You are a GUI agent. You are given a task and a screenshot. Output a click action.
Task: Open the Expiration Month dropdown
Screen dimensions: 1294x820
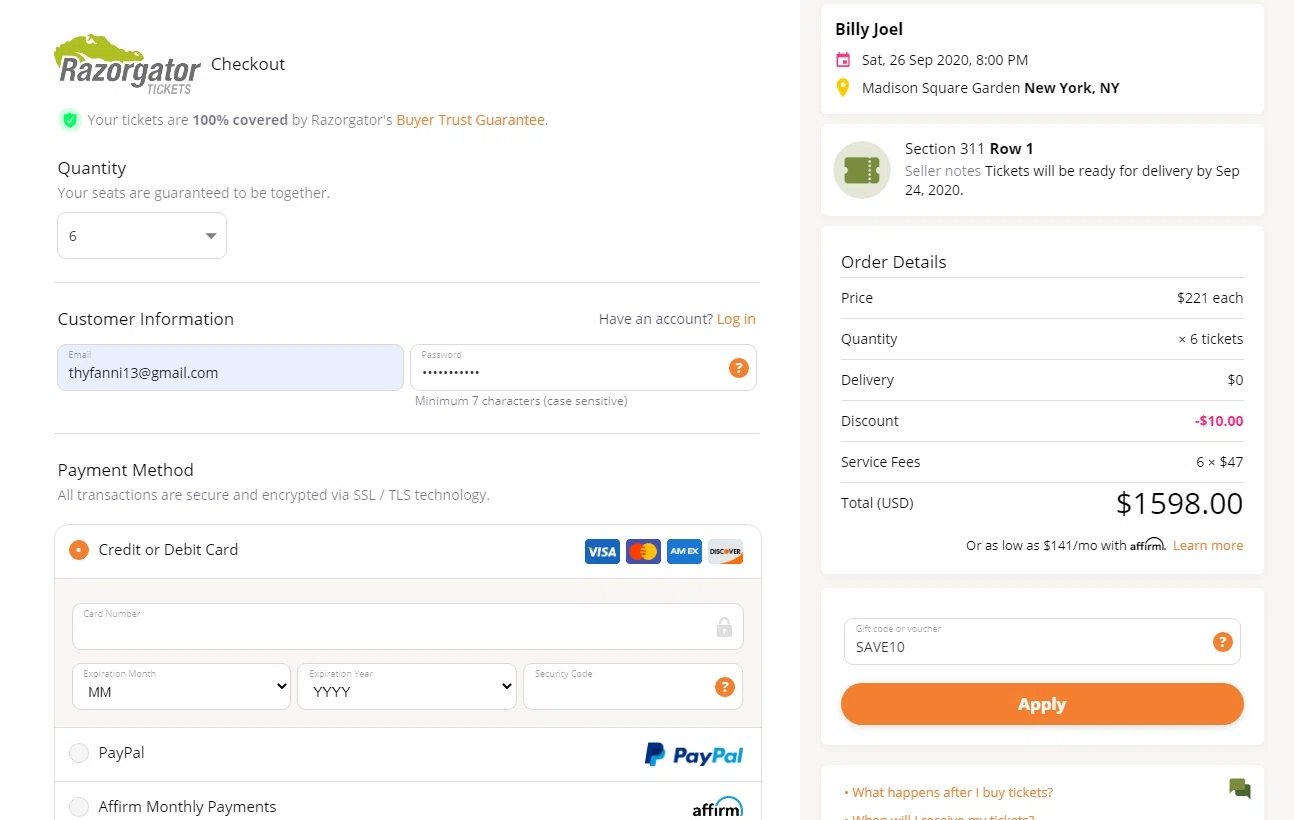coord(182,687)
